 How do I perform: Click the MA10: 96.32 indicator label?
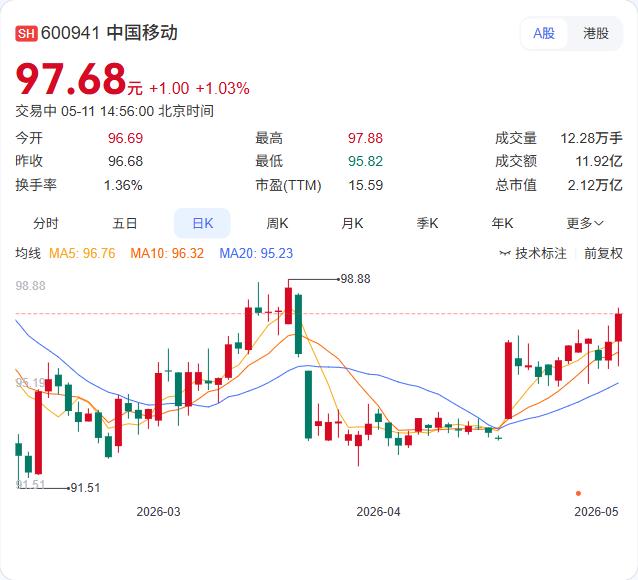[x=167, y=254]
